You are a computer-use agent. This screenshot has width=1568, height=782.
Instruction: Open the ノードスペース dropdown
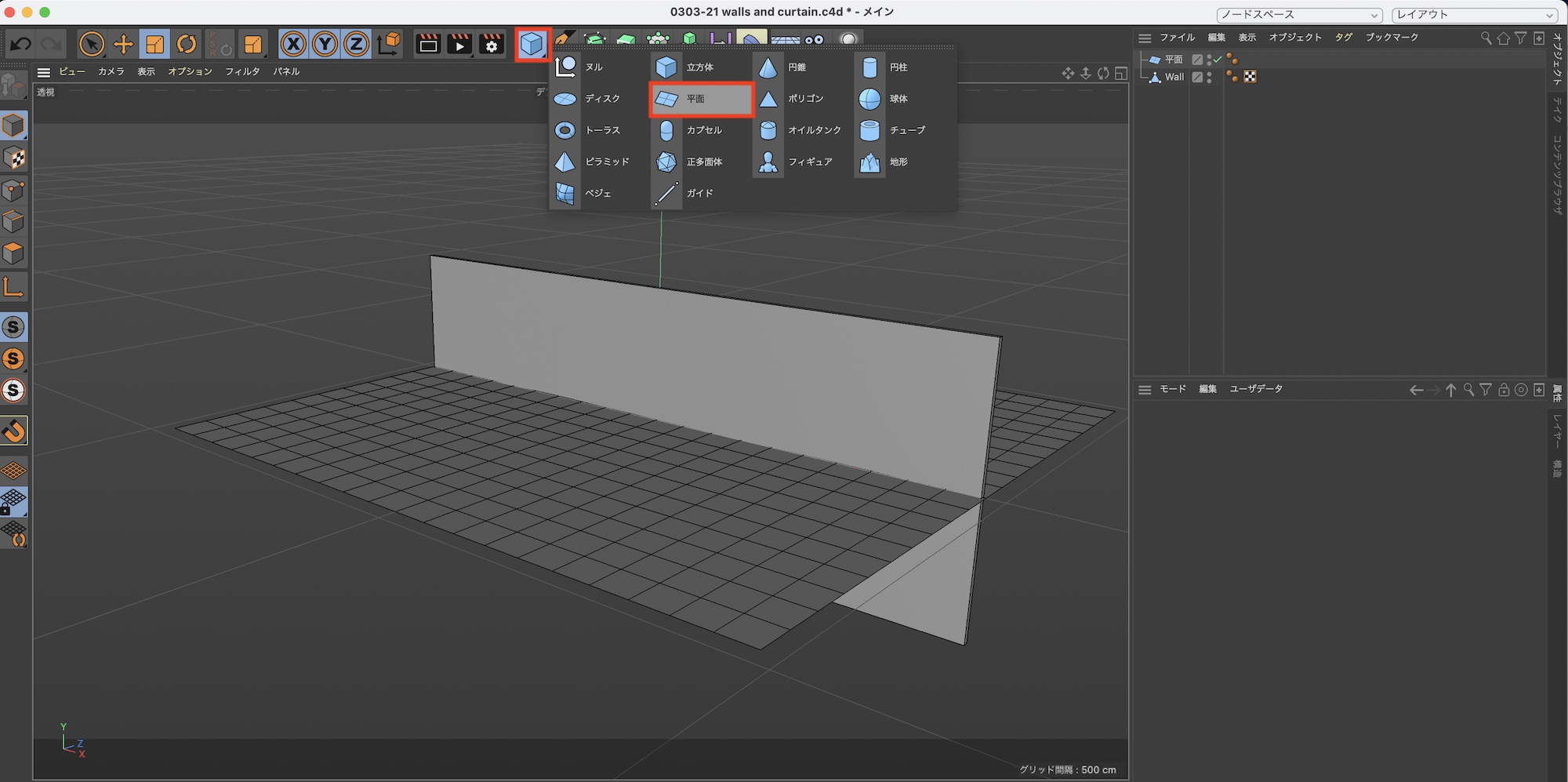pyautogui.click(x=1299, y=15)
